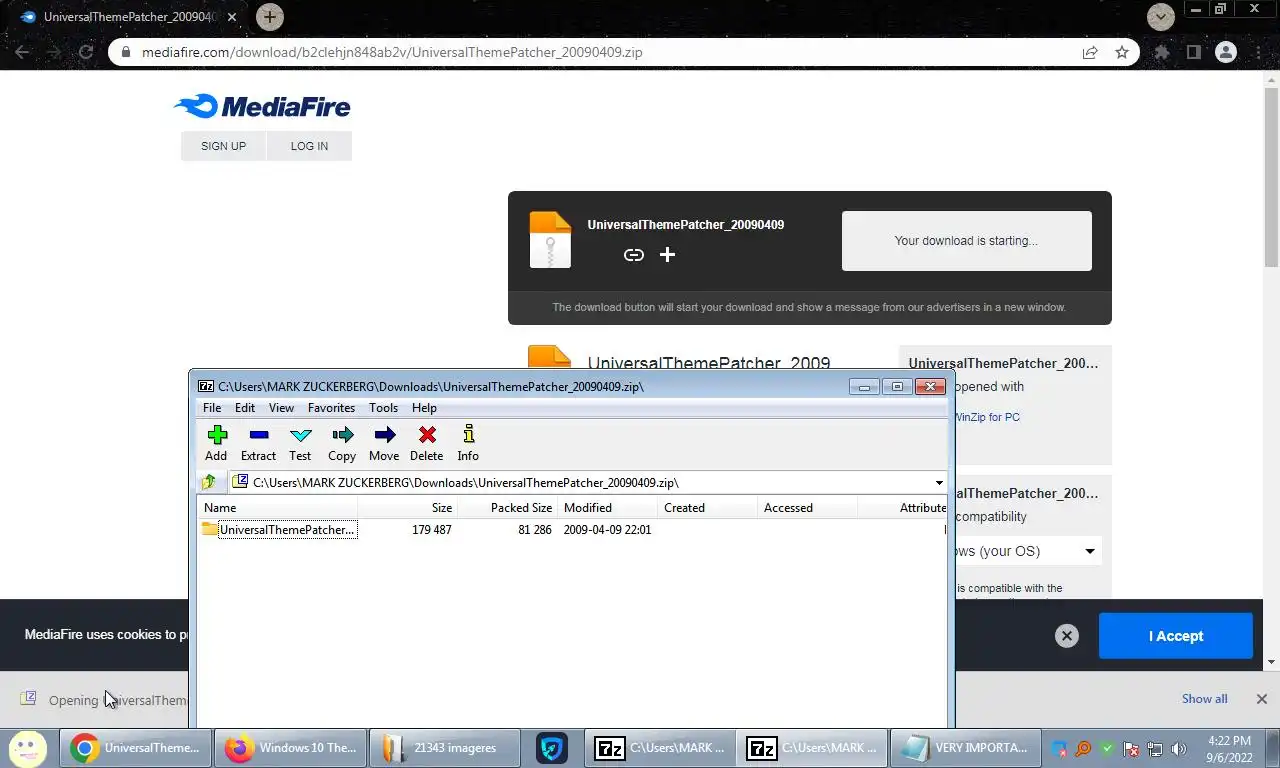Expand the 7-Zip address path dropdown
The width and height of the screenshot is (1280, 768).
tap(939, 483)
